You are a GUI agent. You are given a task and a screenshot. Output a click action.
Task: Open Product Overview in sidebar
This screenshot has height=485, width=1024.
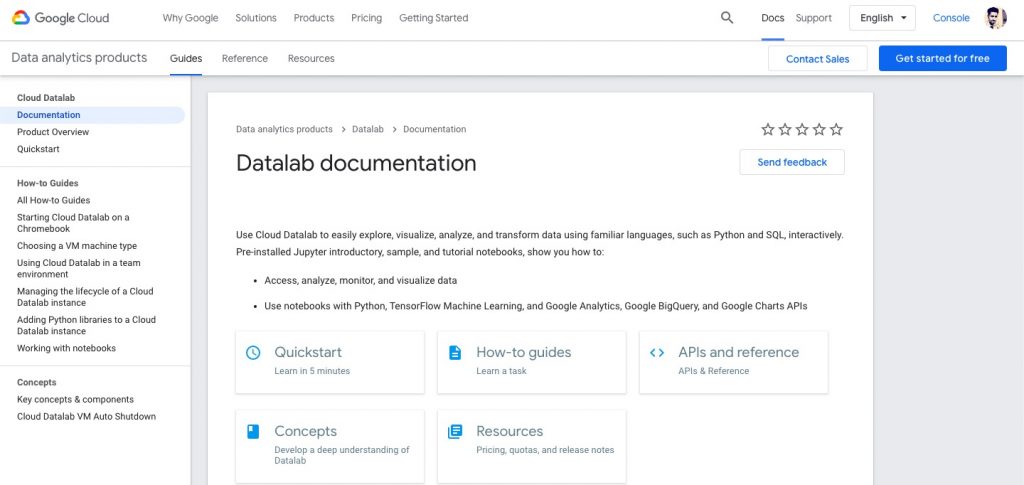pyautogui.click(x=53, y=132)
